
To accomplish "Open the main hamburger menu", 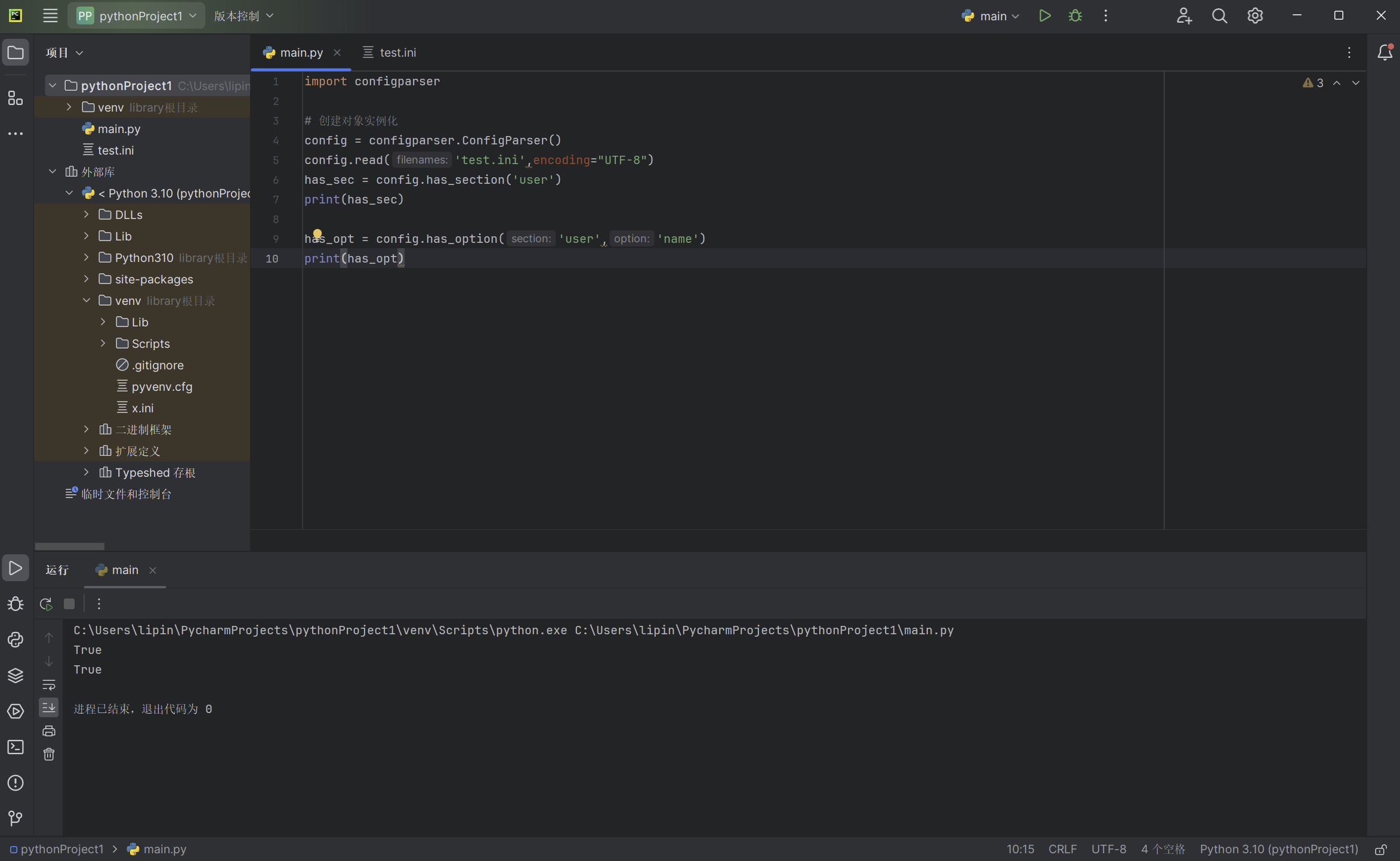I will [x=50, y=16].
